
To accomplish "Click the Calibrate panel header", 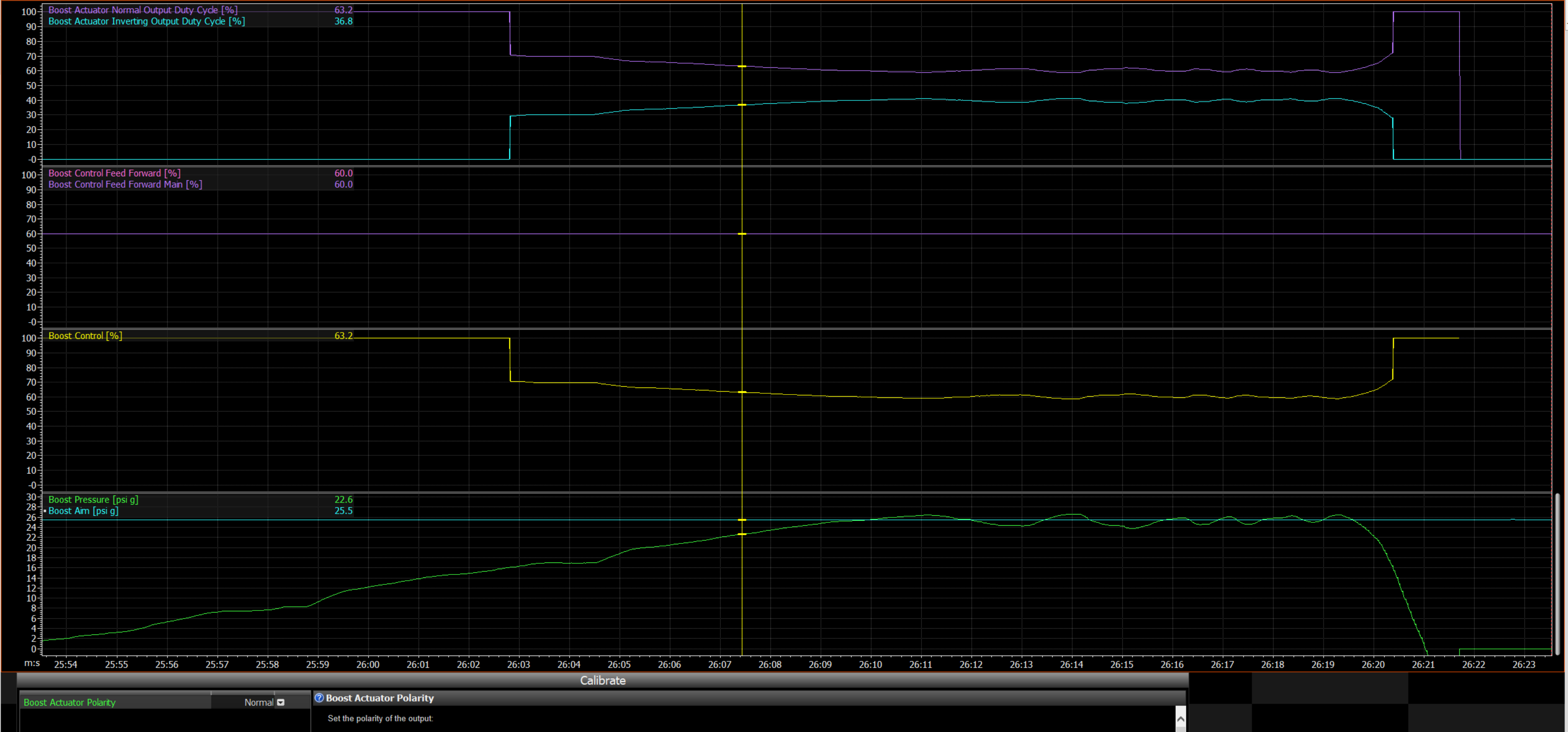I will tap(603, 680).
